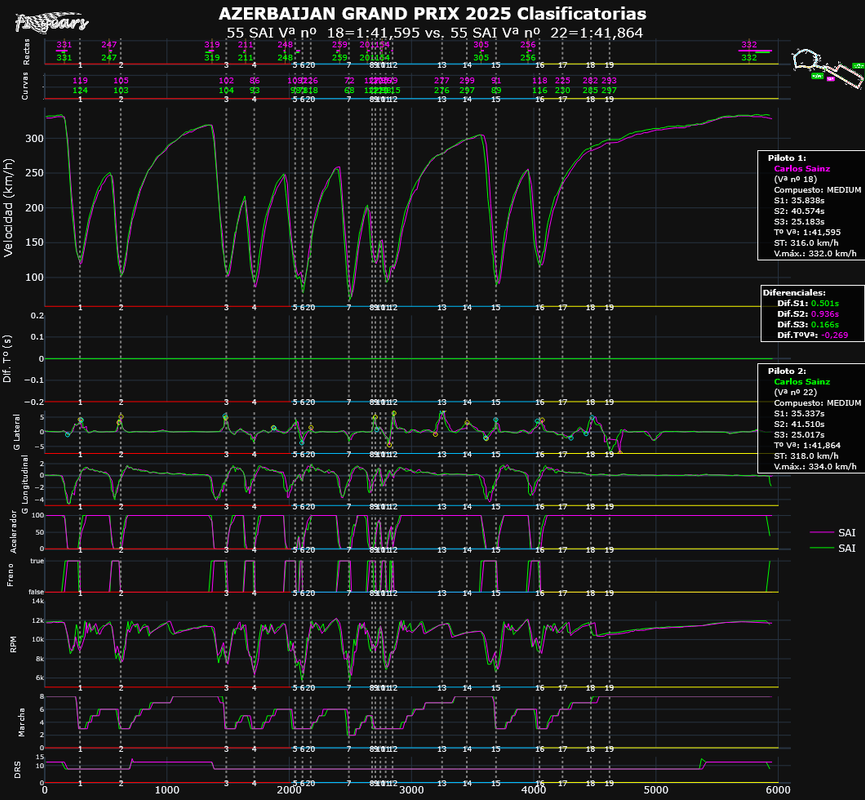Click the Dif. Tº (s) axis label
The height and width of the screenshot is (800, 865).
(7, 359)
